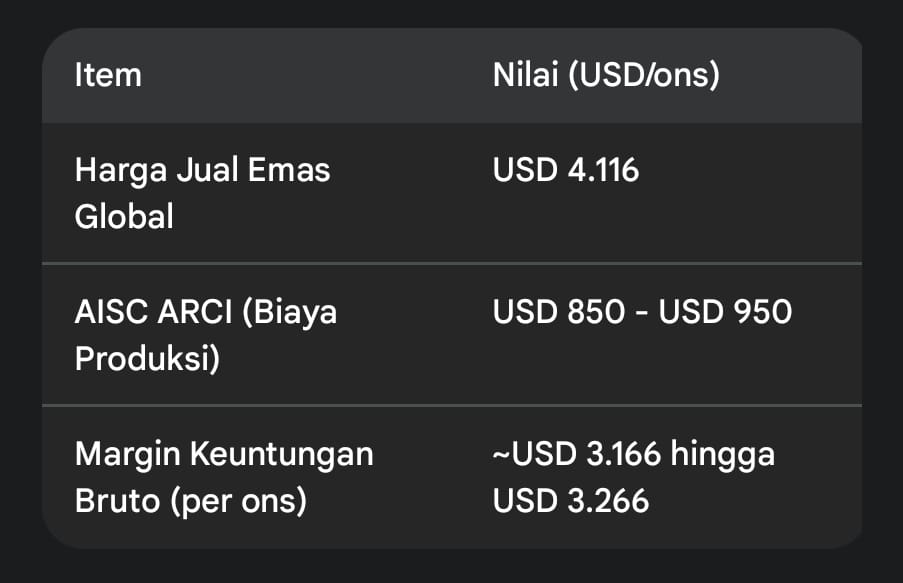This screenshot has width=903, height=583.
Task: Click the "Item" column header
Action: click(108, 75)
